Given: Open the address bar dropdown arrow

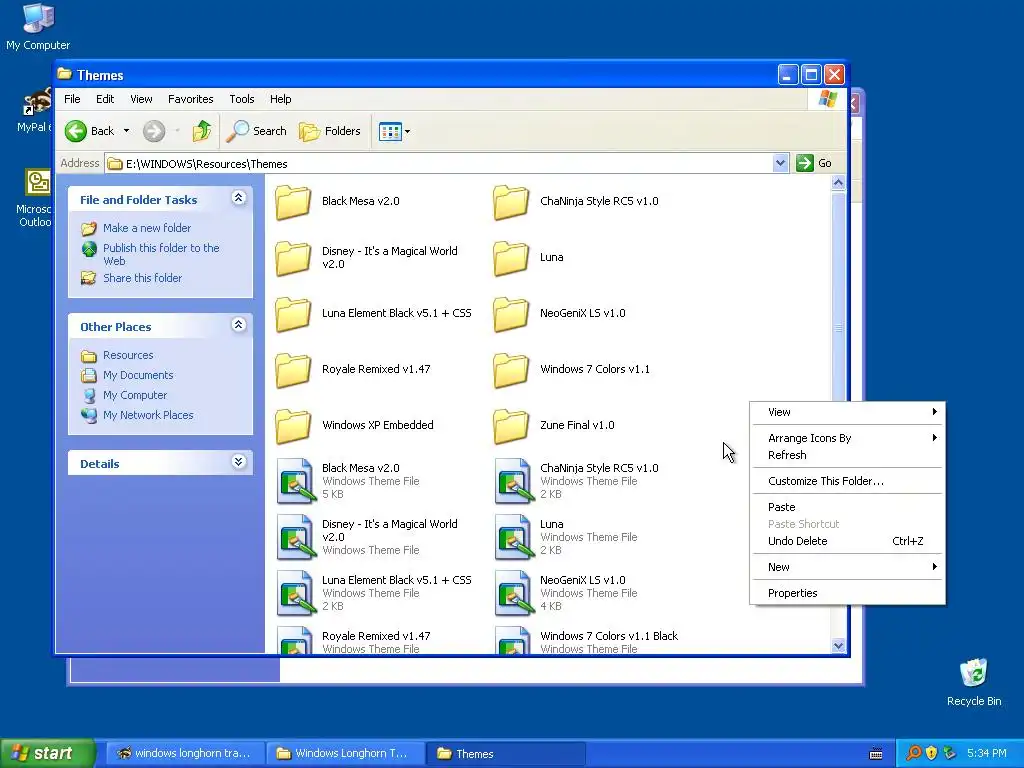Looking at the screenshot, I should [x=780, y=163].
